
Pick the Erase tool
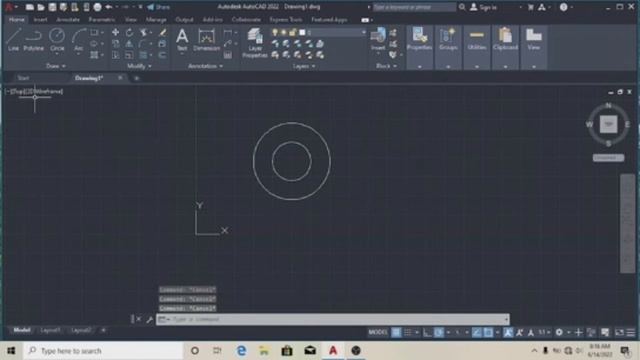162,32
